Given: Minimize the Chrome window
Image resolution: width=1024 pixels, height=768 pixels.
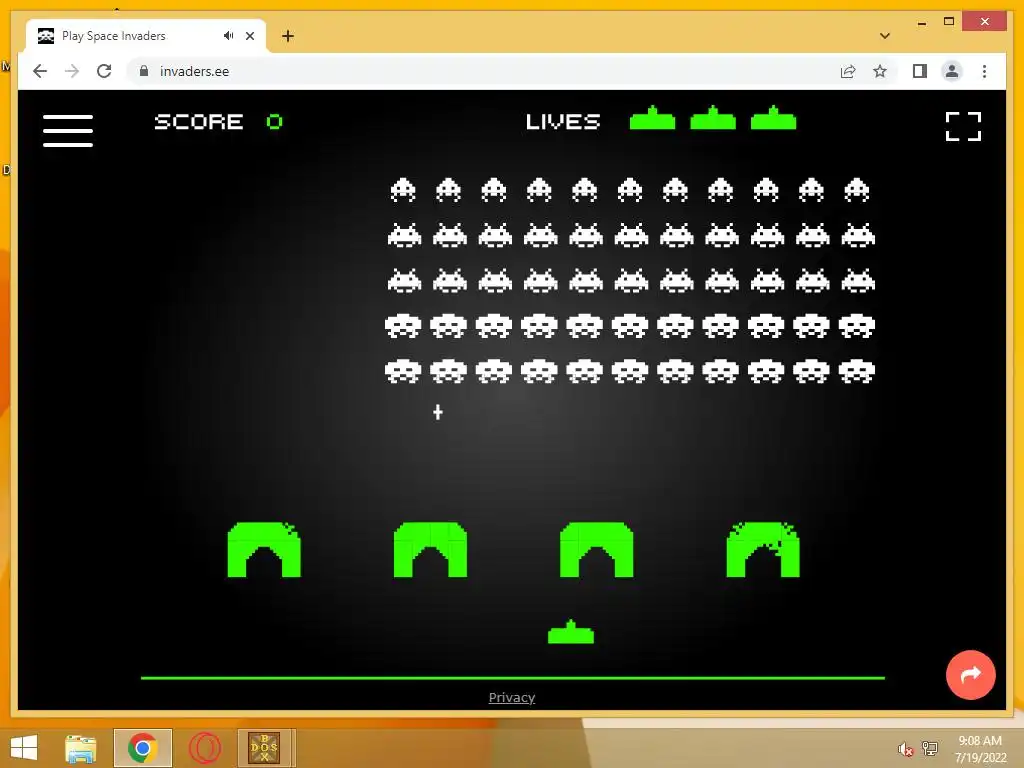Looking at the screenshot, I should point(922,22).
